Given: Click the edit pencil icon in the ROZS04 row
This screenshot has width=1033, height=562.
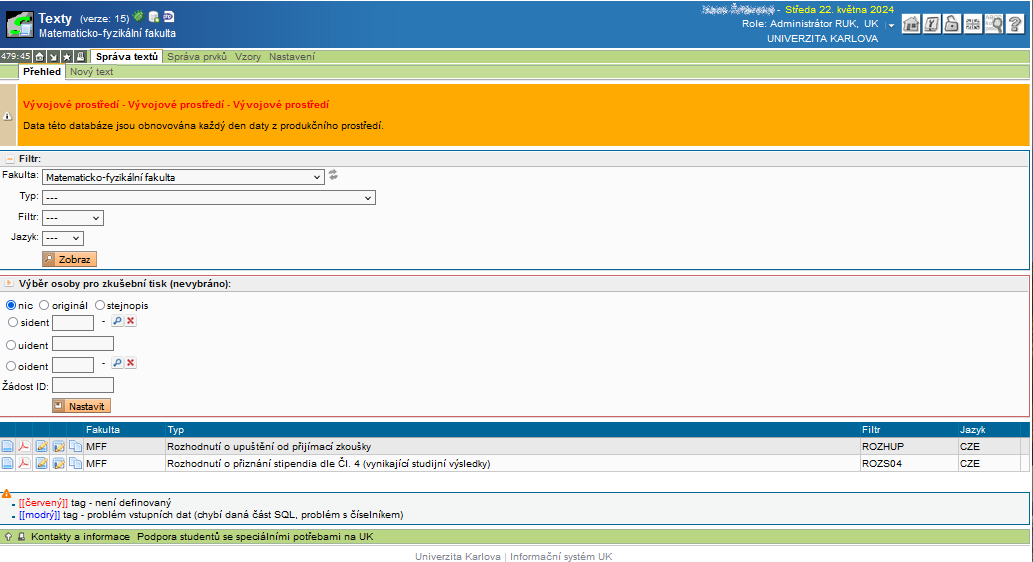Looking at the screenshot, I should pyautogui.click(x=42, y=464).
